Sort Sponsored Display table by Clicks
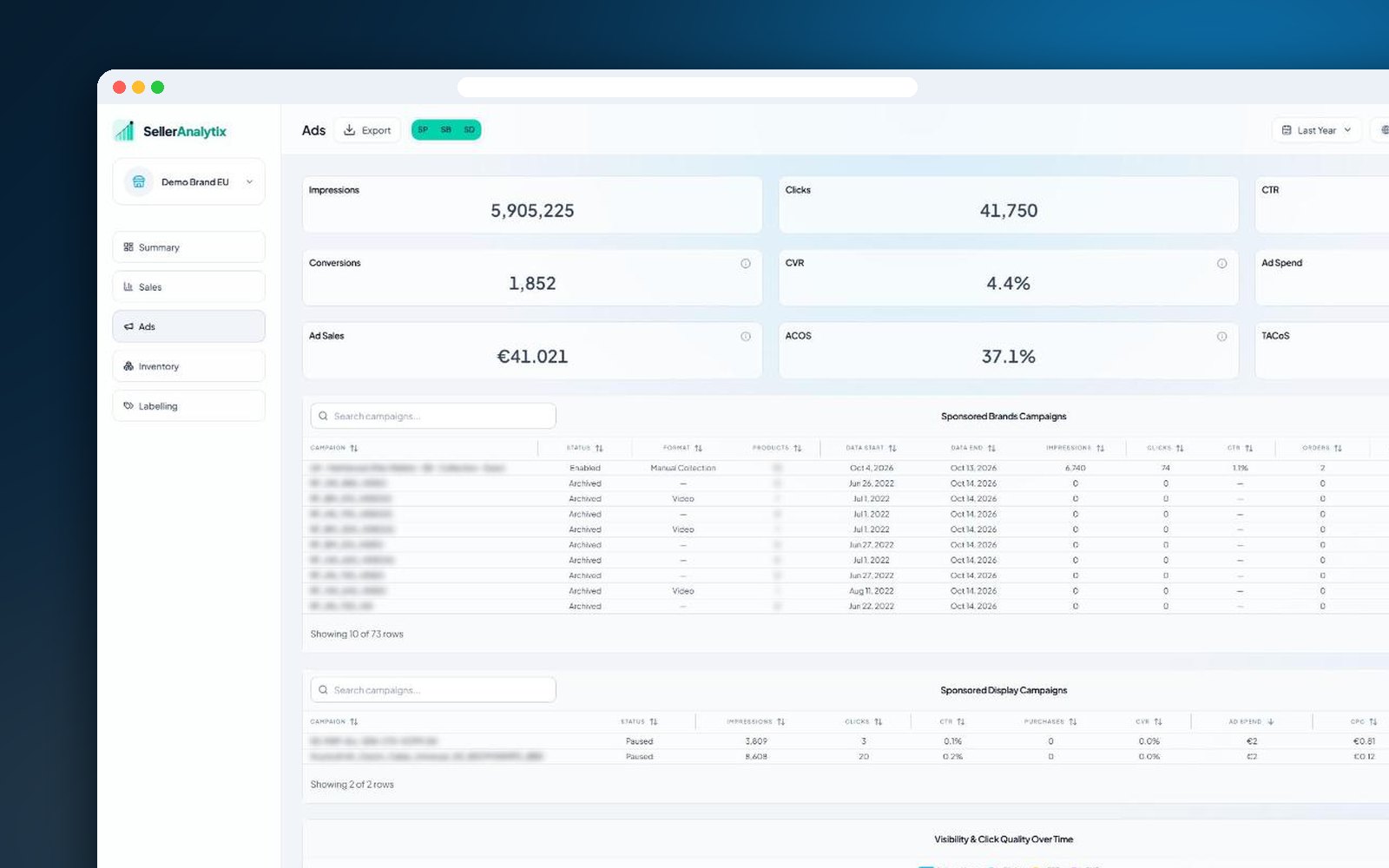 point(864,721)
